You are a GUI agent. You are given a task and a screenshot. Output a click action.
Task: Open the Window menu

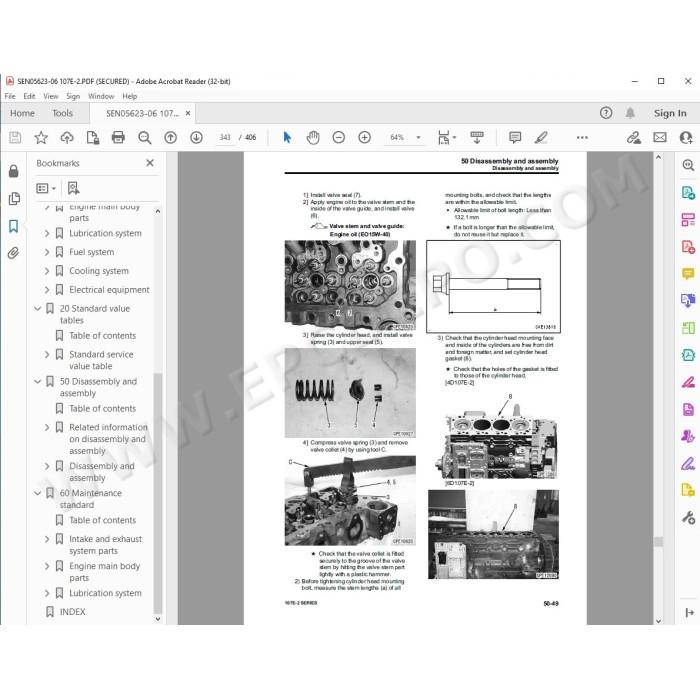coord(101,96)
